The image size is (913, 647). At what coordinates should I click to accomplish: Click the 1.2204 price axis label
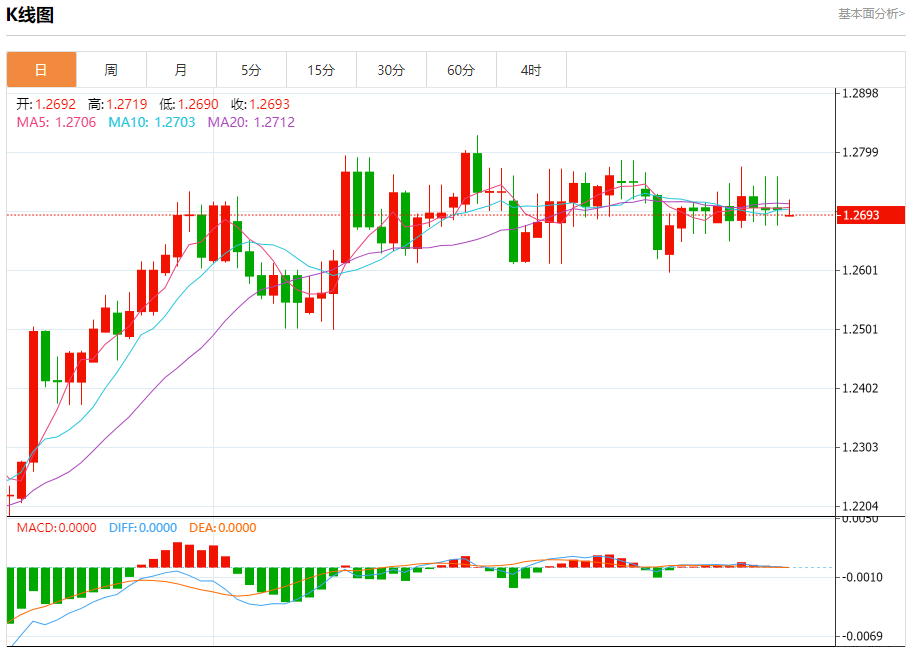point(860,507)
